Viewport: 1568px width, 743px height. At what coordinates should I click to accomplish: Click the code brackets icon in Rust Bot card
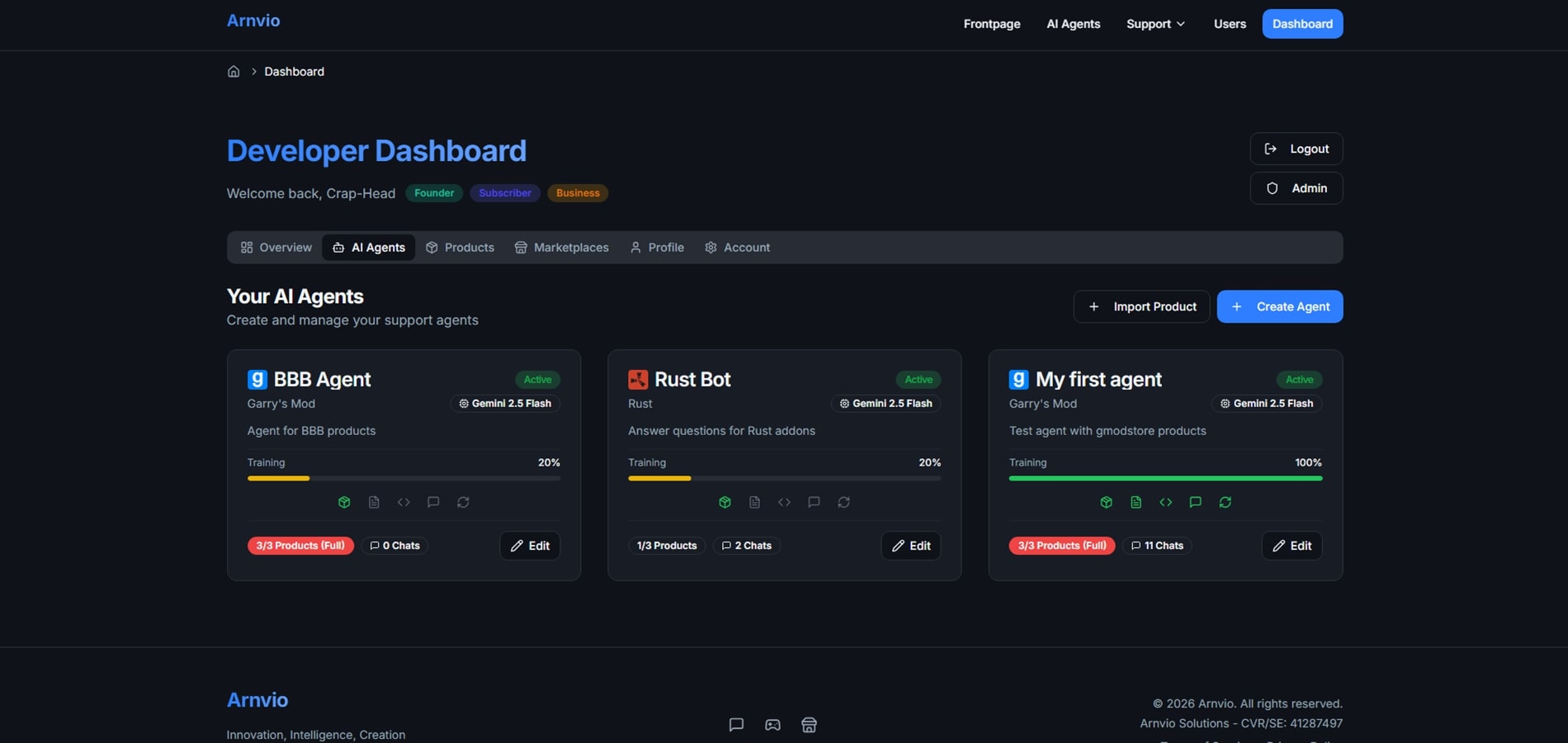tap(784, 502)
